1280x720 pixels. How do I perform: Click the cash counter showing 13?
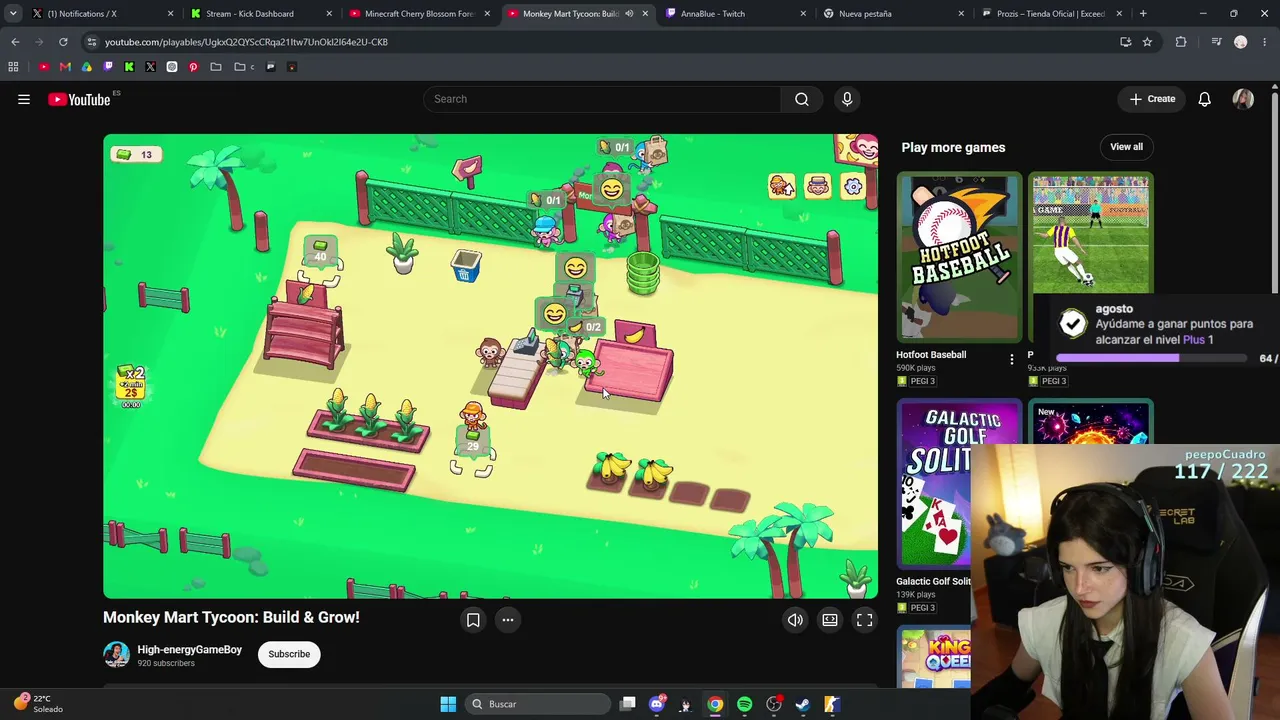point(136,154)
